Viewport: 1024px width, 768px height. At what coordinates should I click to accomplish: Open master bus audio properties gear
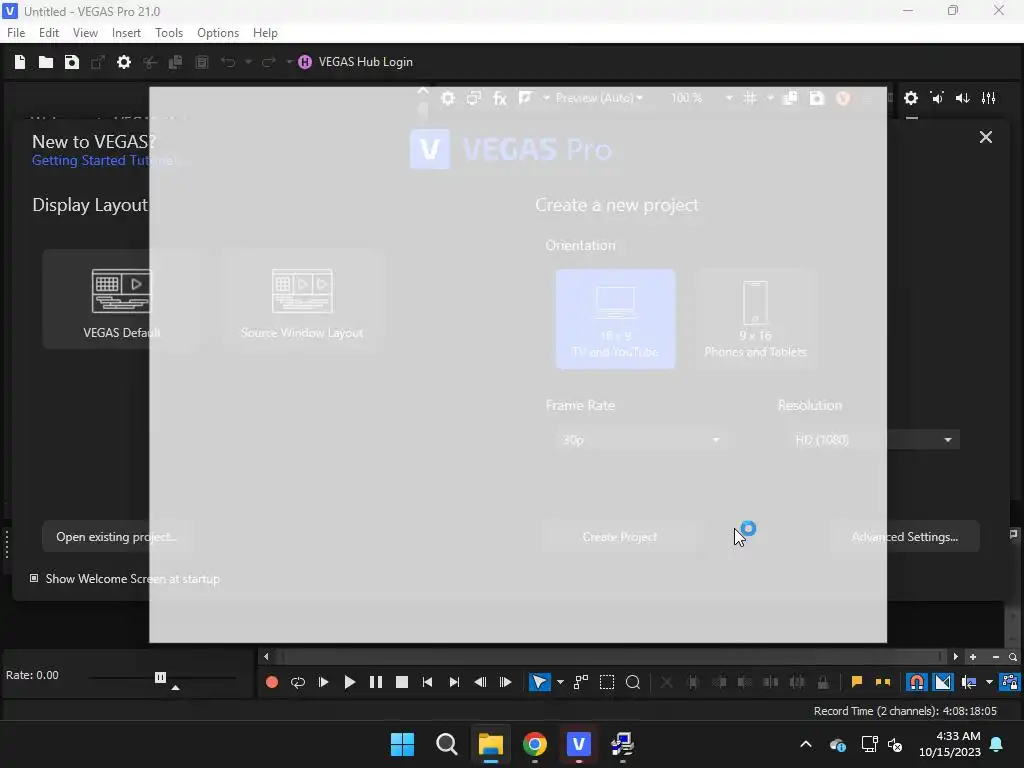(911, 98)
